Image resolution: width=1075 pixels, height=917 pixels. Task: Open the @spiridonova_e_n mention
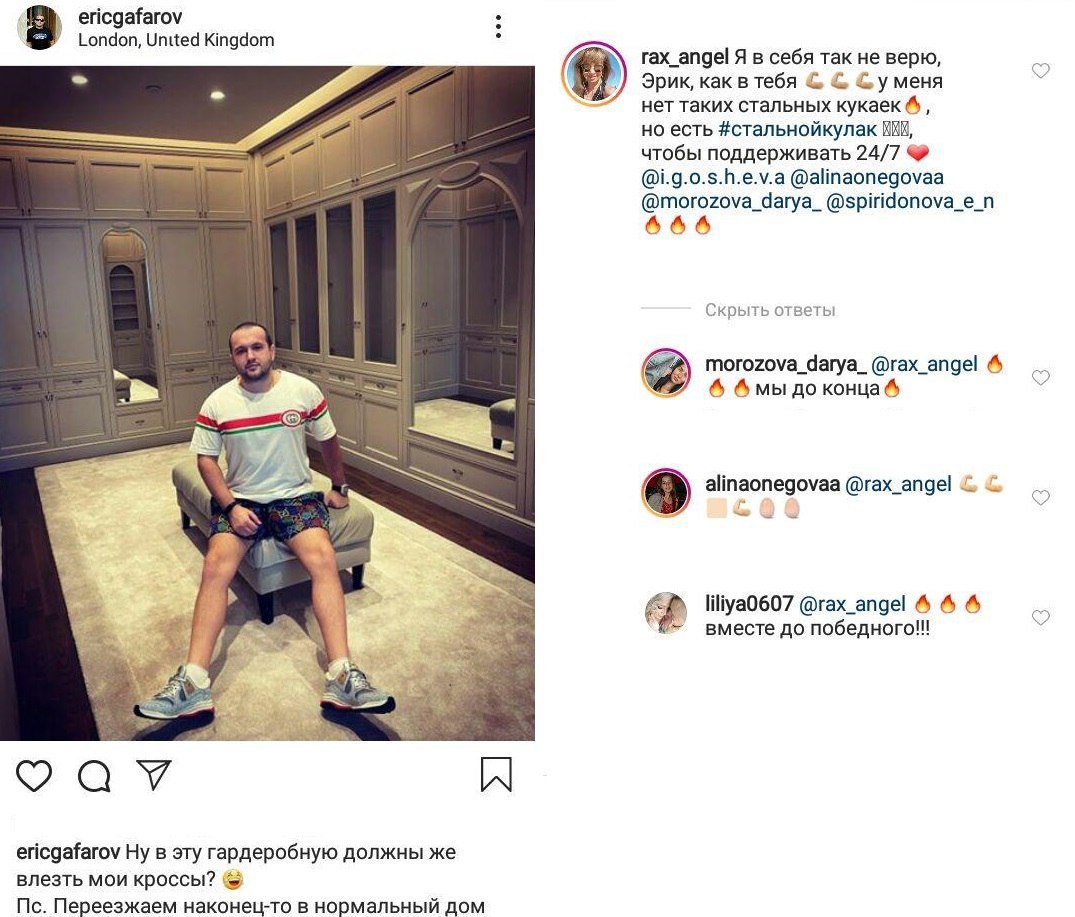click(x=910, y=201)
